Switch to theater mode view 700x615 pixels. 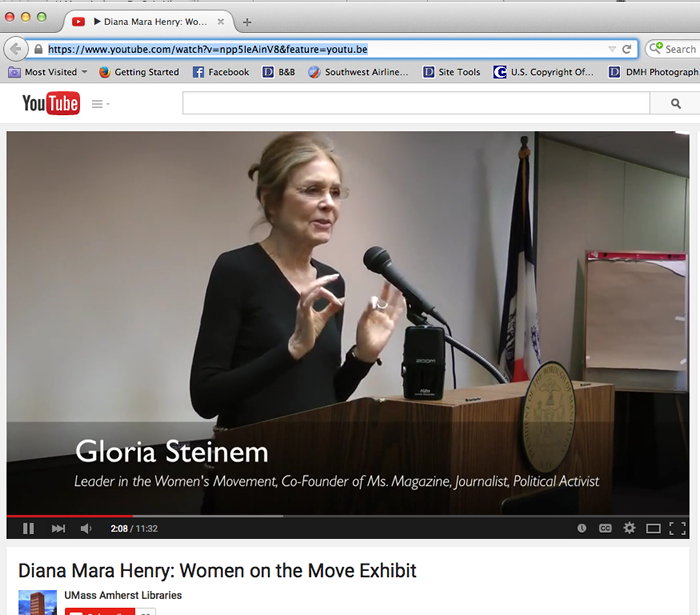coord(653,528)
